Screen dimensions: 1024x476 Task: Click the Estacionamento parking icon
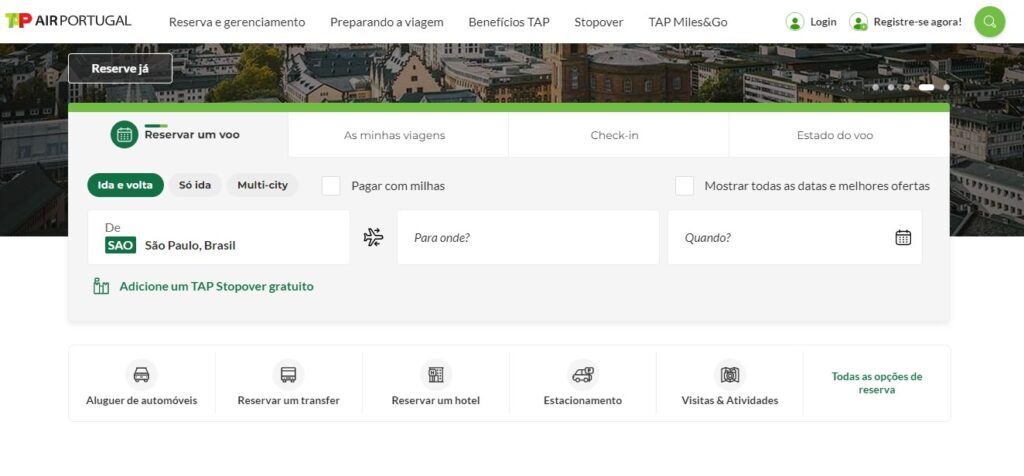coord(583,375)
